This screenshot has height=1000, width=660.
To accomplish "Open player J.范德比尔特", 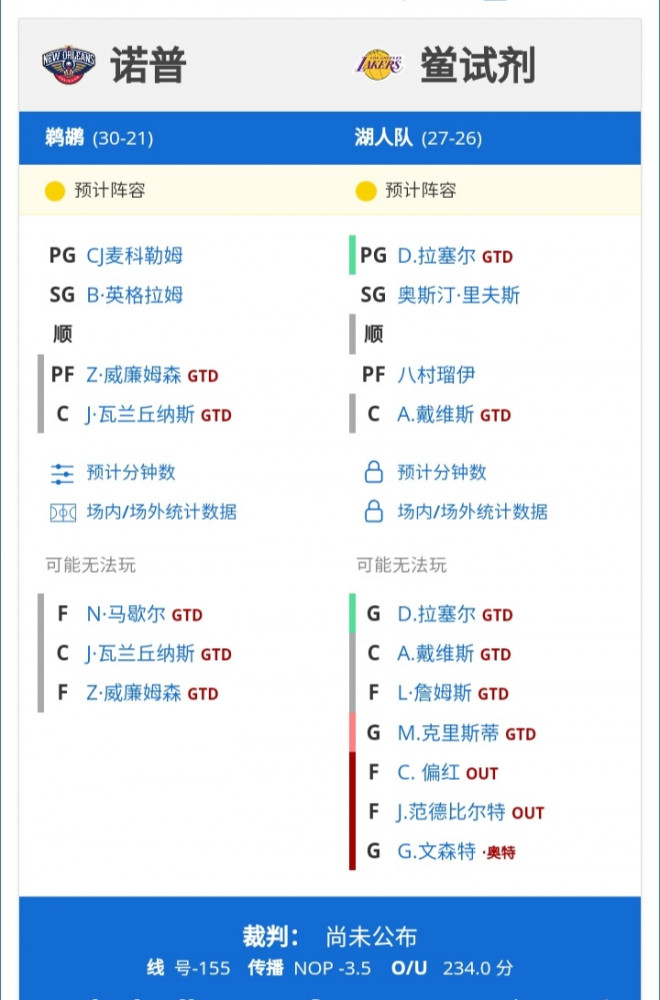I will pos(451,812).
